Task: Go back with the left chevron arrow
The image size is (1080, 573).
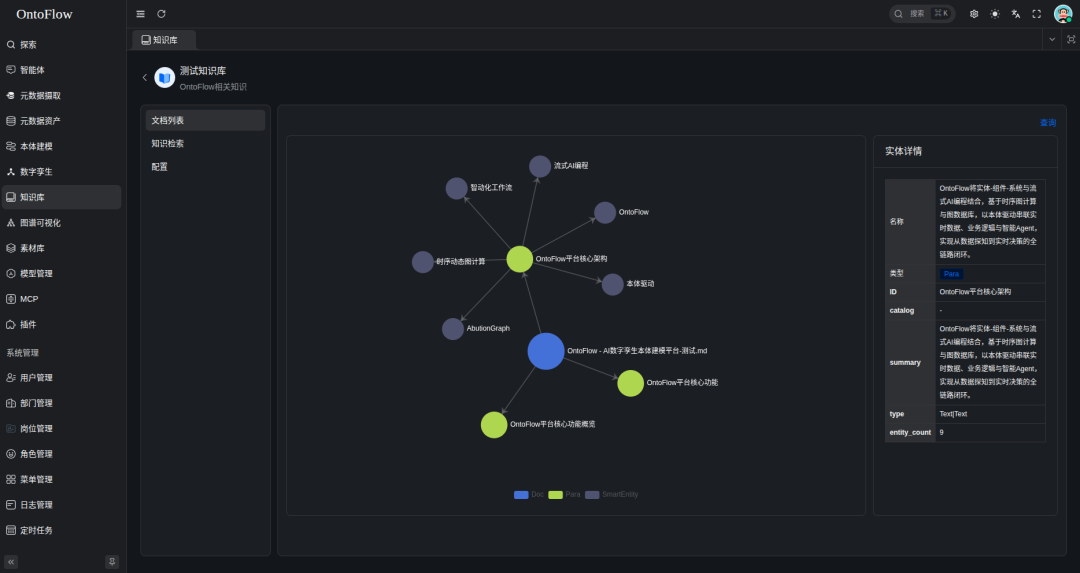Action: point(145,77)
